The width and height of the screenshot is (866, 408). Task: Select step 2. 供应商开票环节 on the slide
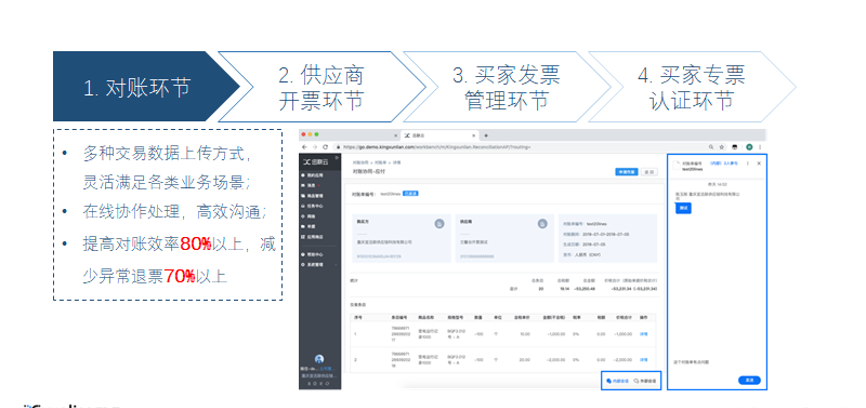[321, 87]
